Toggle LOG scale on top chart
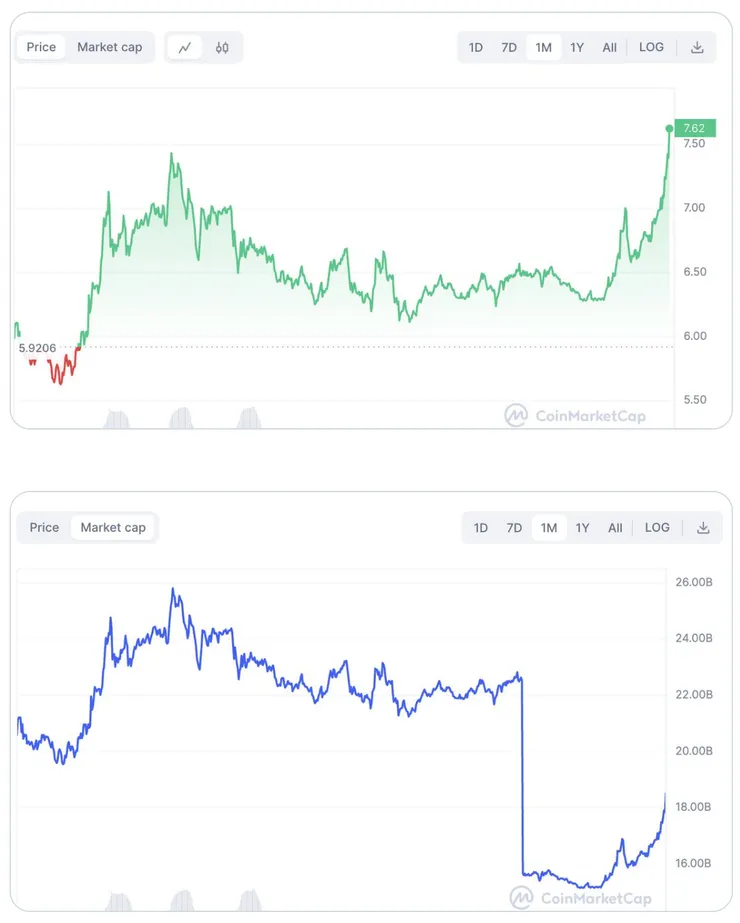The height and width of the screenshot is (923, 740). tap(651, 47)
